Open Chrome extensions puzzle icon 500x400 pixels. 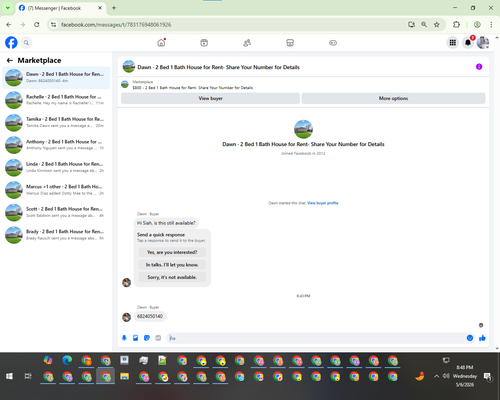[x=456, y=25]
